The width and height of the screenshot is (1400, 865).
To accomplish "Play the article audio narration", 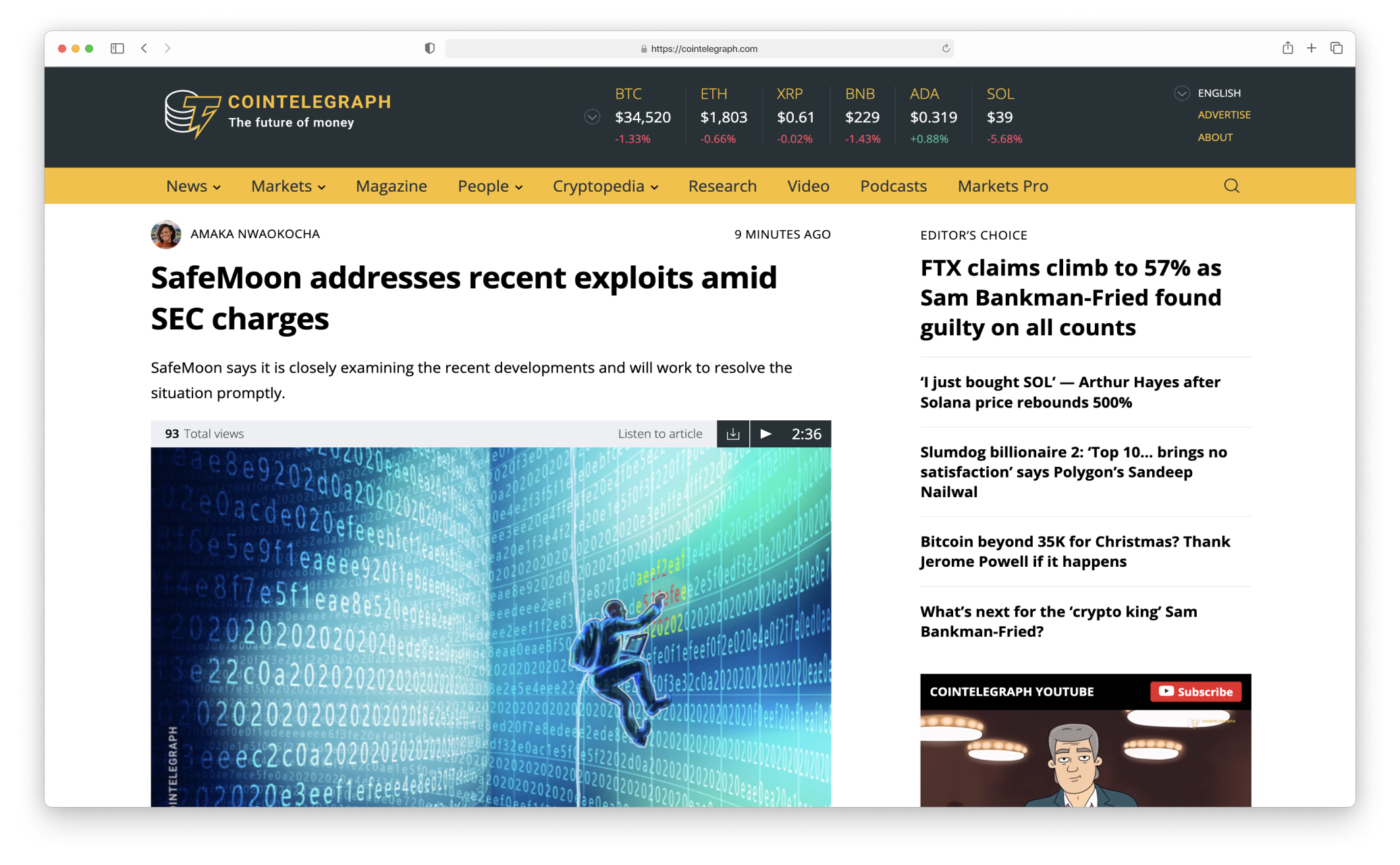I will 765,434.
